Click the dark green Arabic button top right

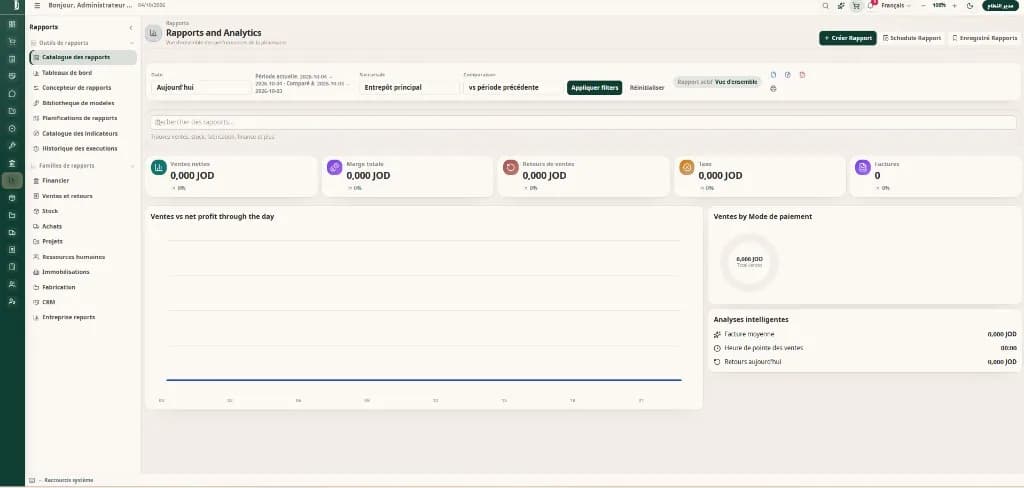(x=1000, y=5)
